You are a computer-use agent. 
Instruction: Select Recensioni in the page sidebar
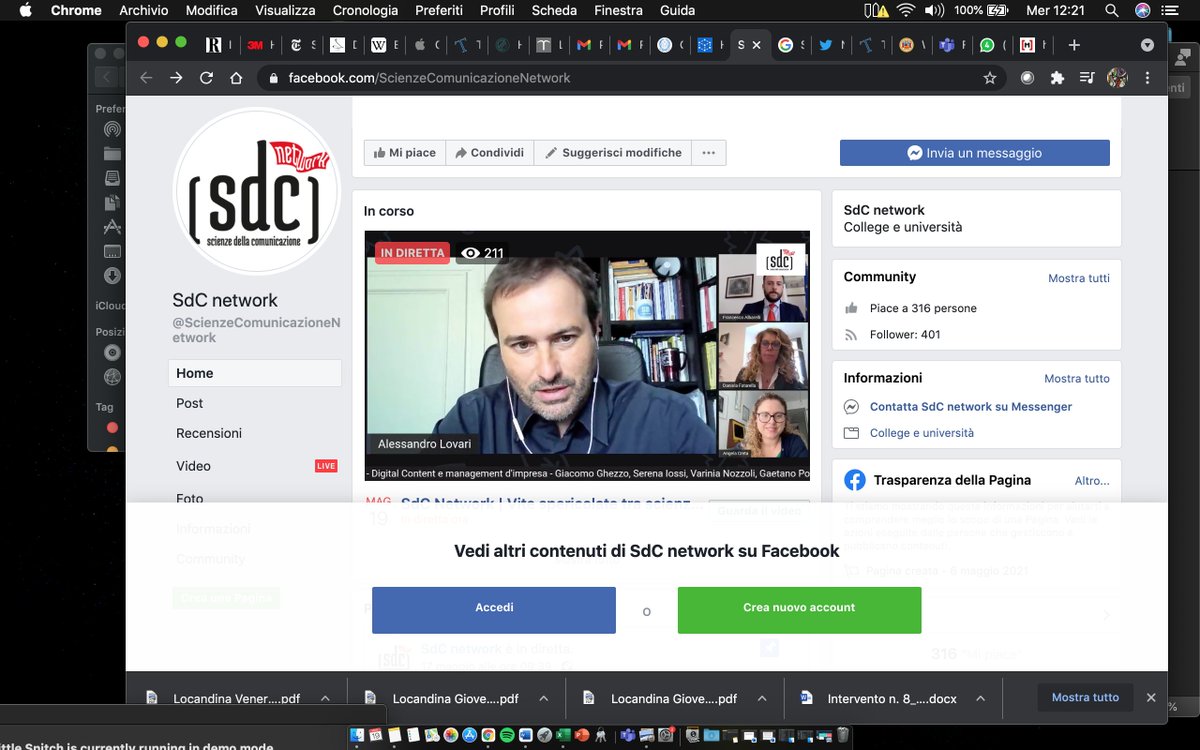(x=209, y=433)
